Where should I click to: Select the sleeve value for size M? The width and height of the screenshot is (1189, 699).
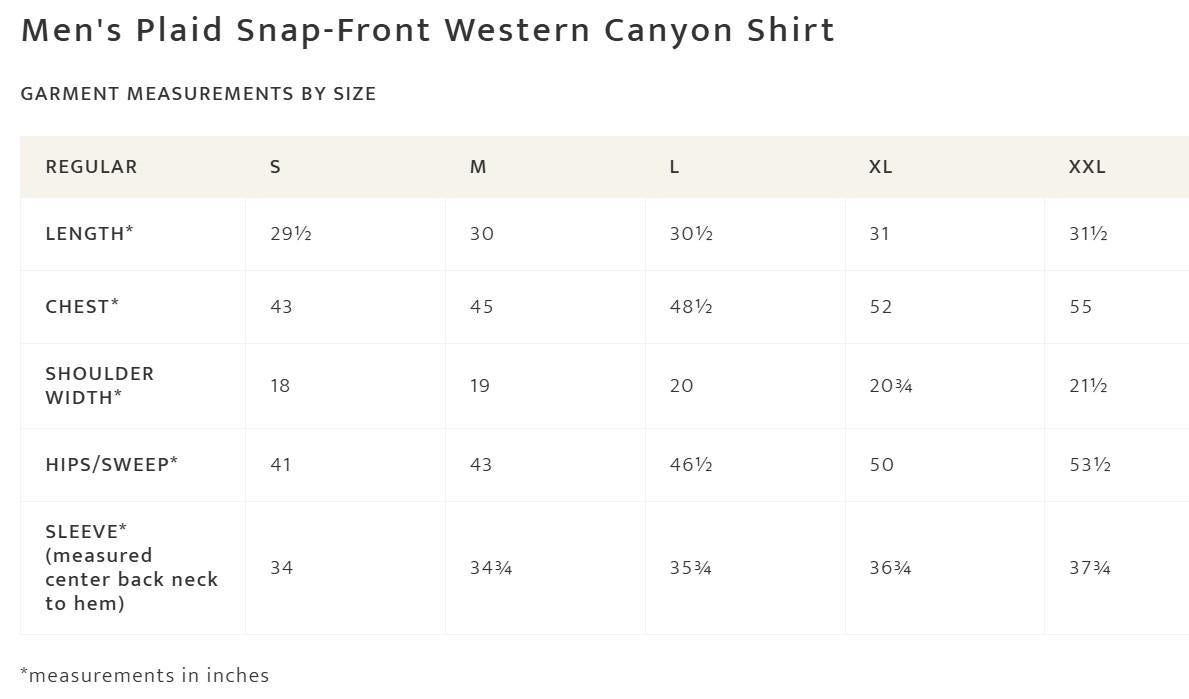click(x=491, y=568)
